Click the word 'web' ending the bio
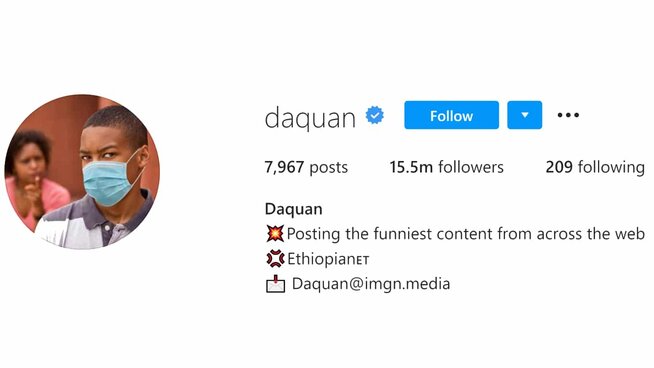The image size is (654, 368). pyautogui.click(x=630, y=234)
